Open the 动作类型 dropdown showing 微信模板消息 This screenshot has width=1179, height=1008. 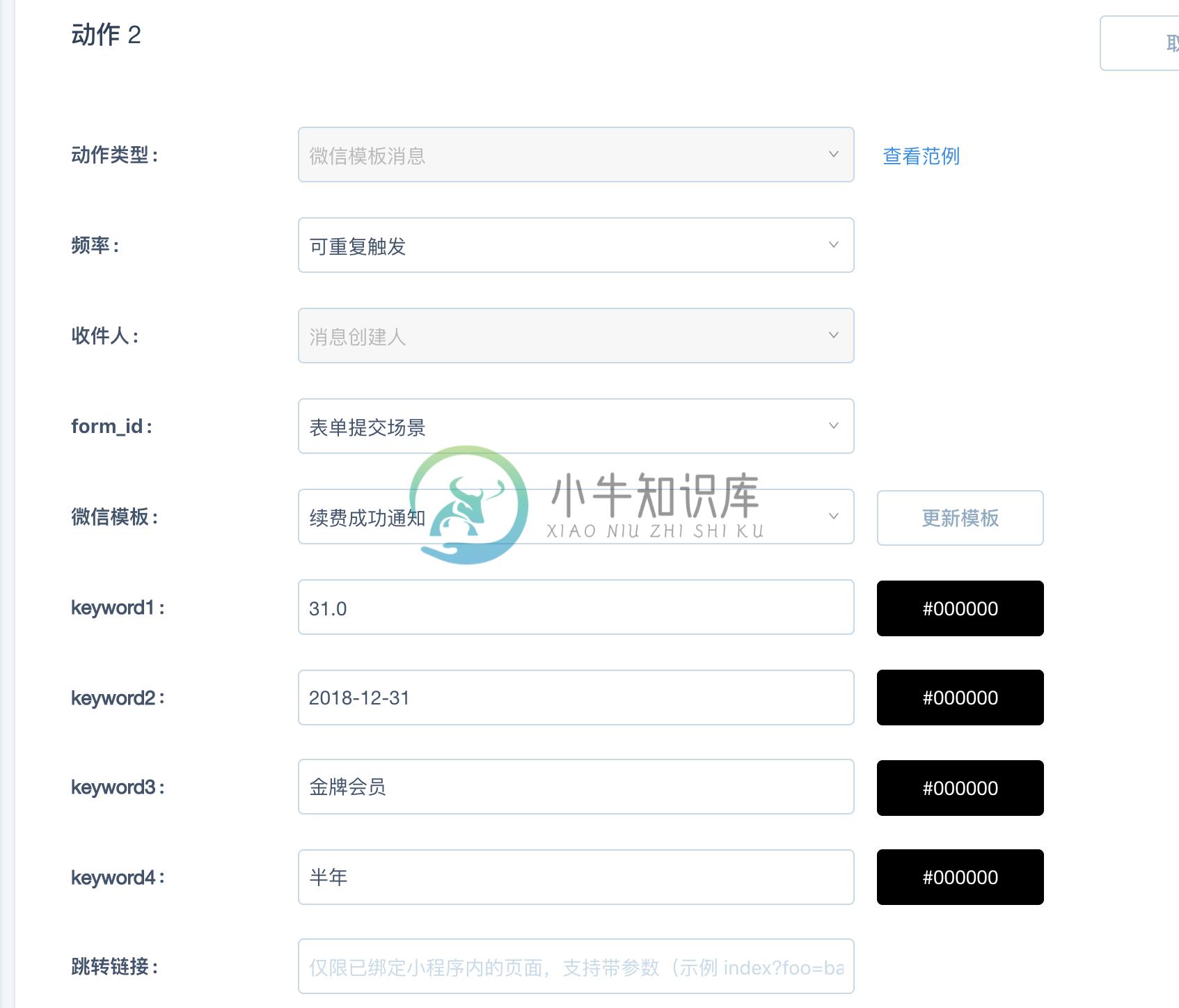coord(576,155)
